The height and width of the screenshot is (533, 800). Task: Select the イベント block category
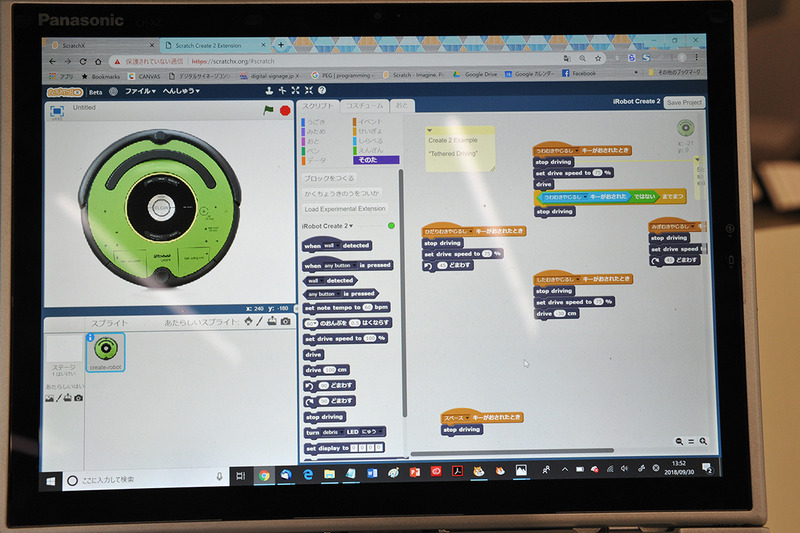tap(368, 121)
